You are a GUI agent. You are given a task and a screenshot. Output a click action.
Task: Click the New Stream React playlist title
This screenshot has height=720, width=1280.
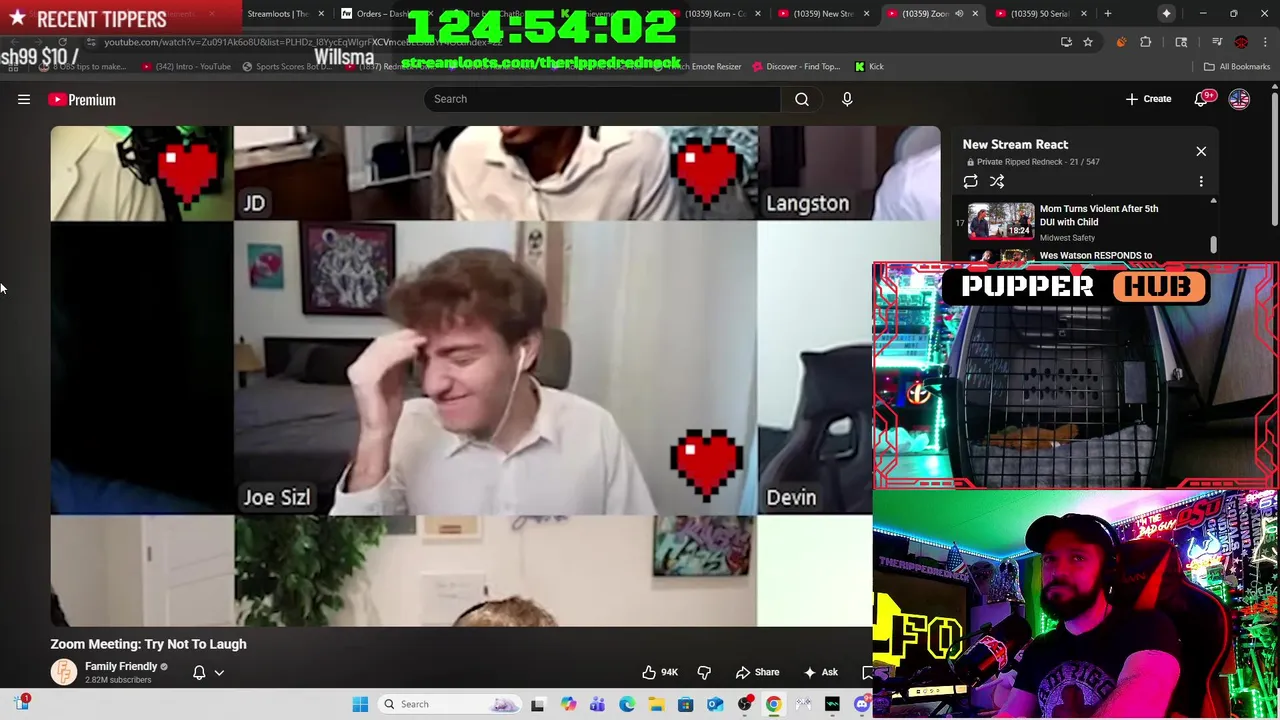point(1015,144)
